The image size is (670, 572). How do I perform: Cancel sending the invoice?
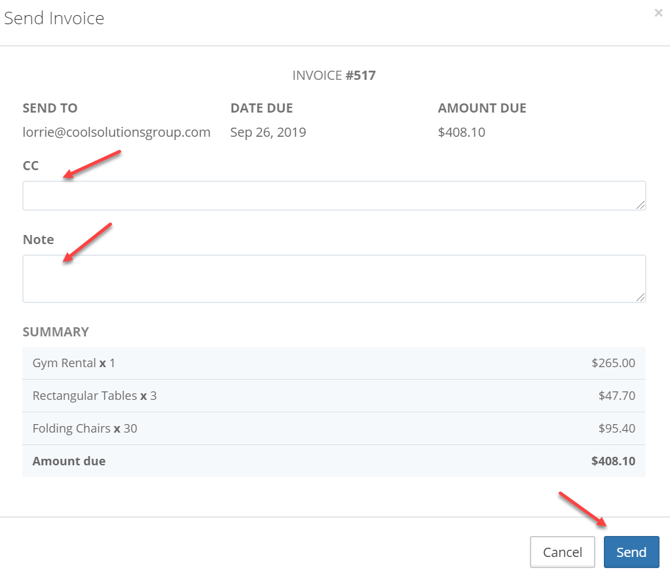(x=562, y=552)
